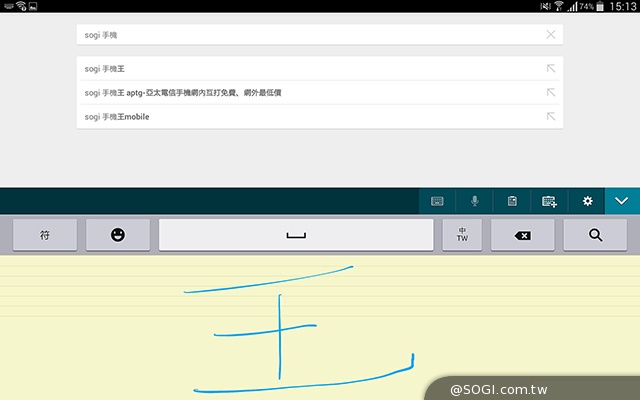Image resolution: width=640 pixels, height=400 pixels.
Task: Open keyboard settings gear
Action: coord(587,201)
